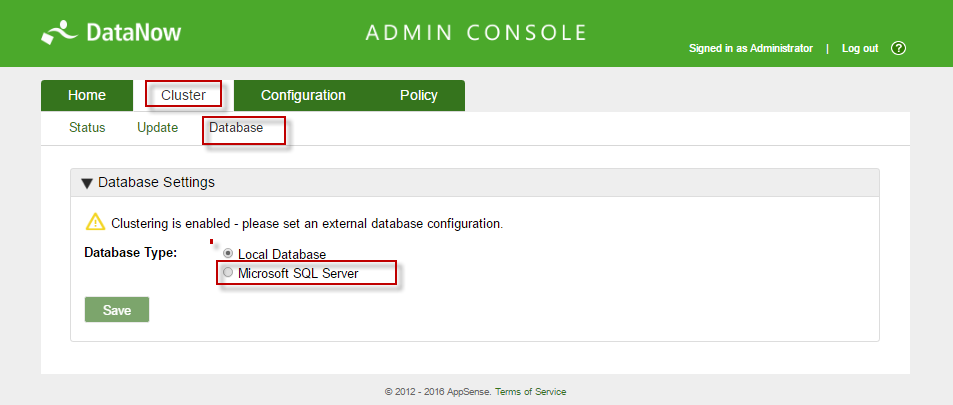
Task: Select the Local Database radio button
Action: 228,254
